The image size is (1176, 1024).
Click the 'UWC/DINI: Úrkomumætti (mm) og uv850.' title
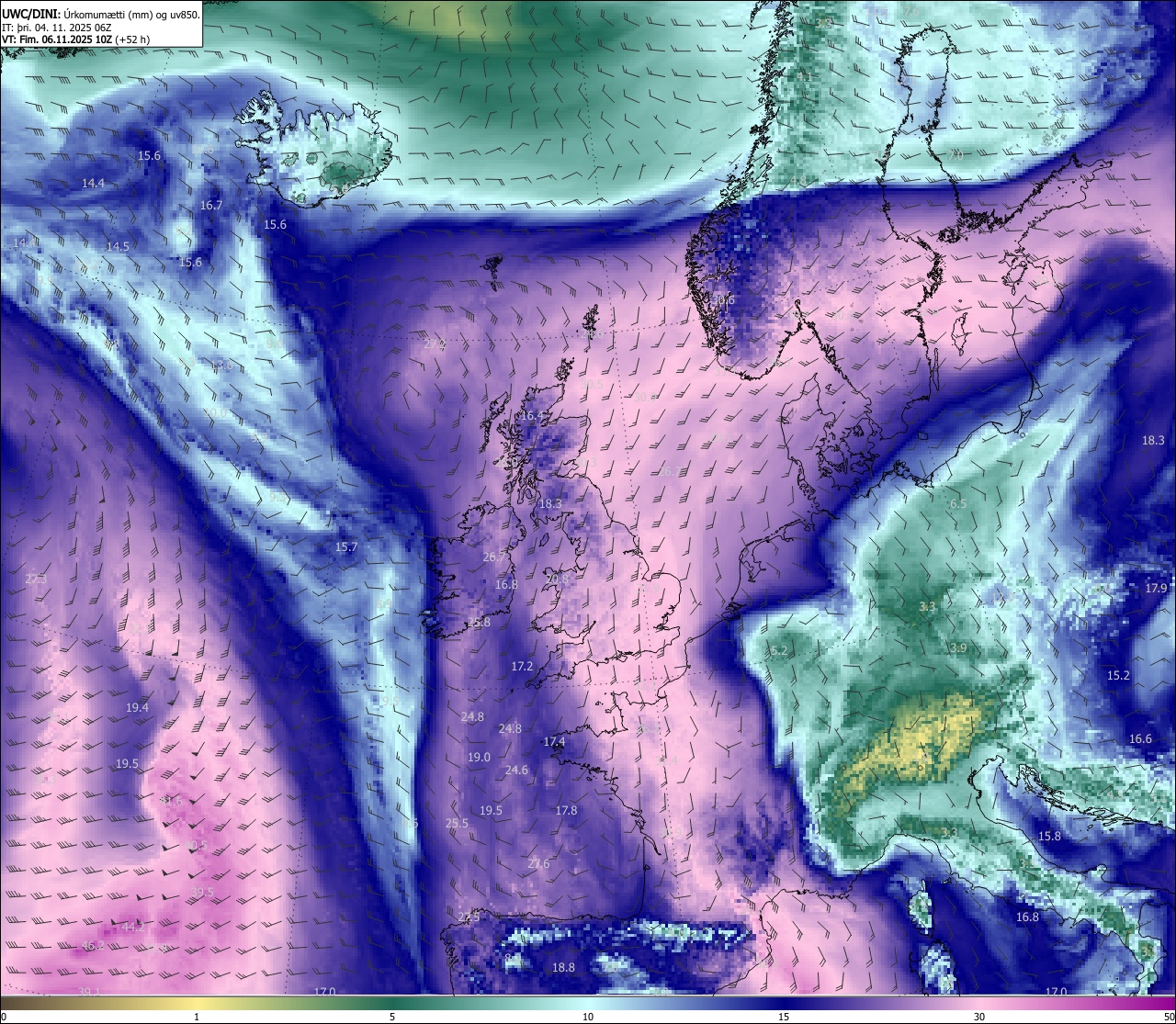(x=101, y=14)
